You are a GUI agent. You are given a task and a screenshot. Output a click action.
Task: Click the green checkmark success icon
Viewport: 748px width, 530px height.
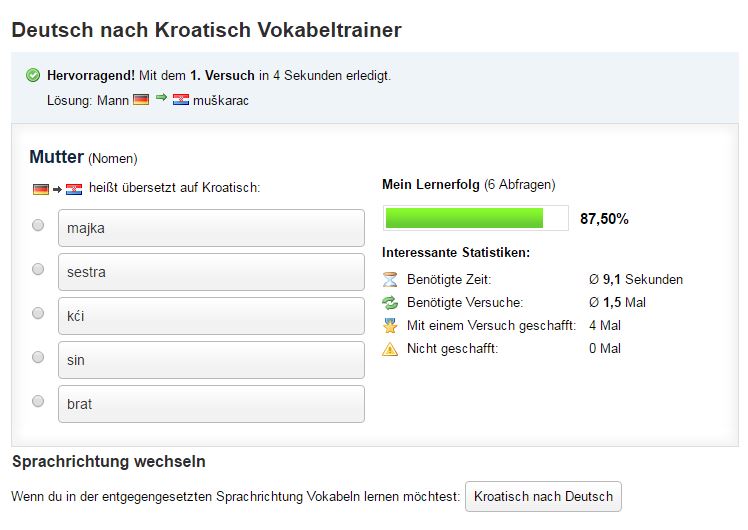33,75
